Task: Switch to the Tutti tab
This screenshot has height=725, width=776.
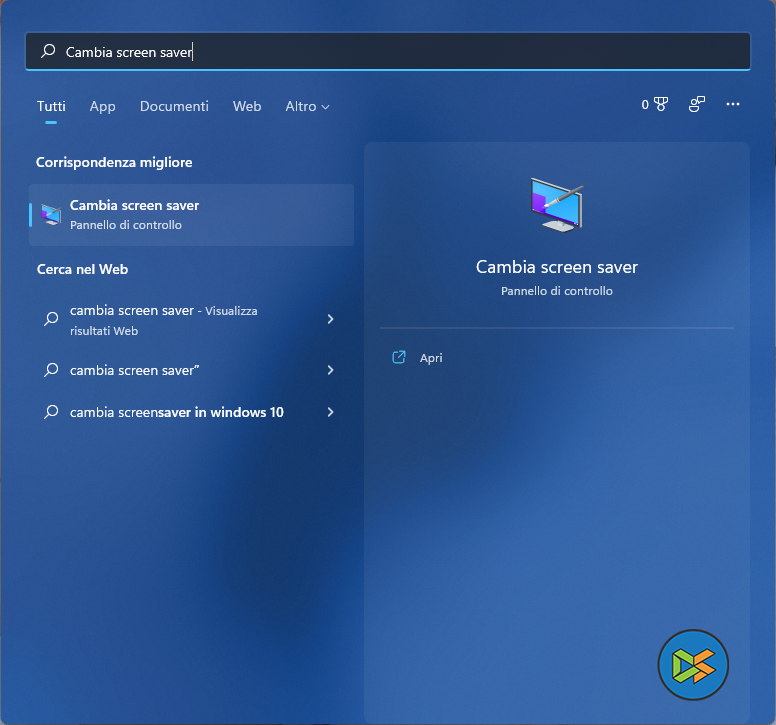Action: [51, 106]
